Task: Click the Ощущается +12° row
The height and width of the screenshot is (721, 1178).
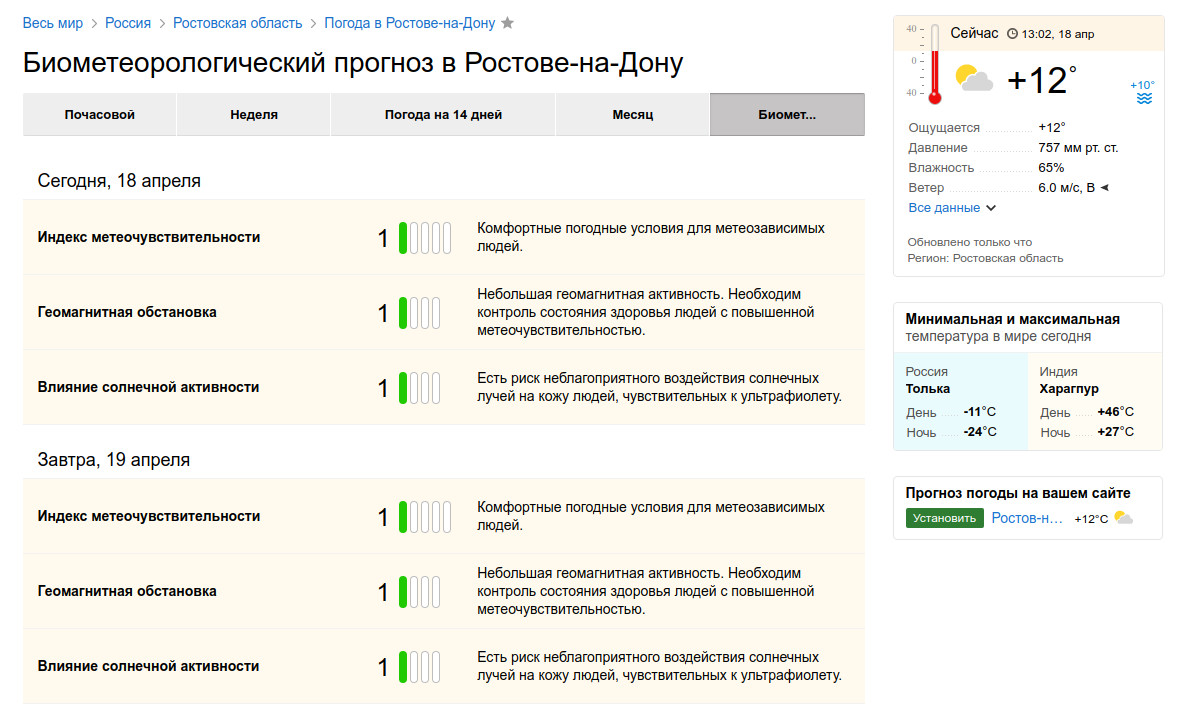Action: pyautogui.click(x=986, y=128)
